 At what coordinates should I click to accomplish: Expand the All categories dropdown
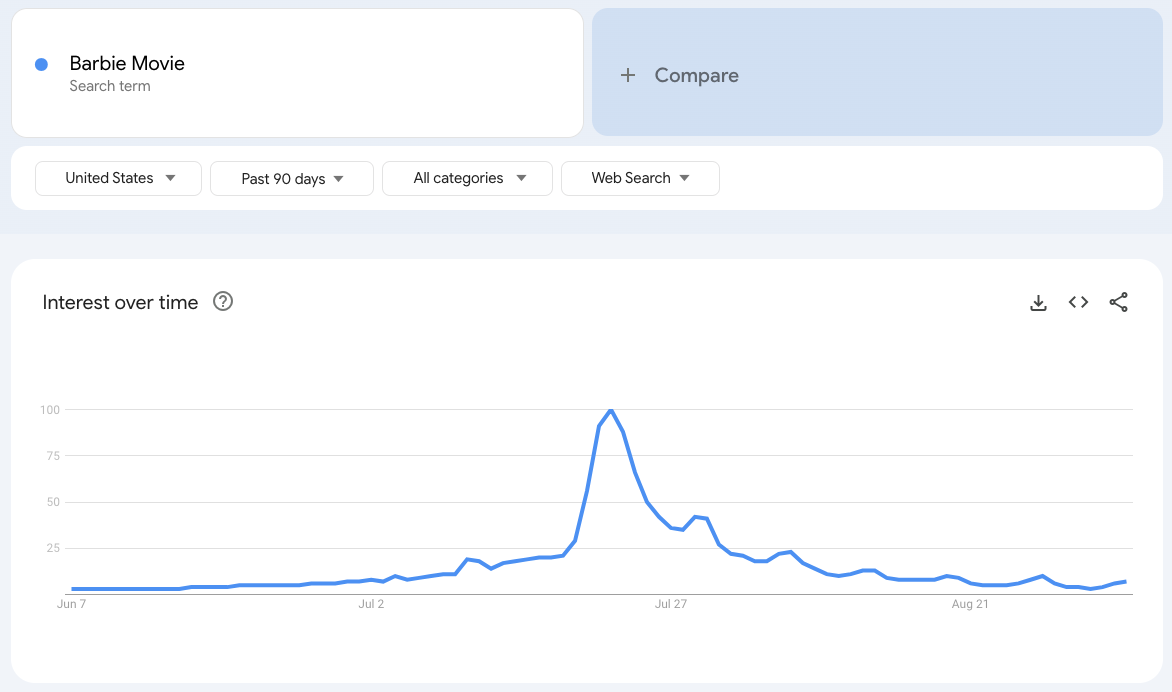[x=467, y=179]
